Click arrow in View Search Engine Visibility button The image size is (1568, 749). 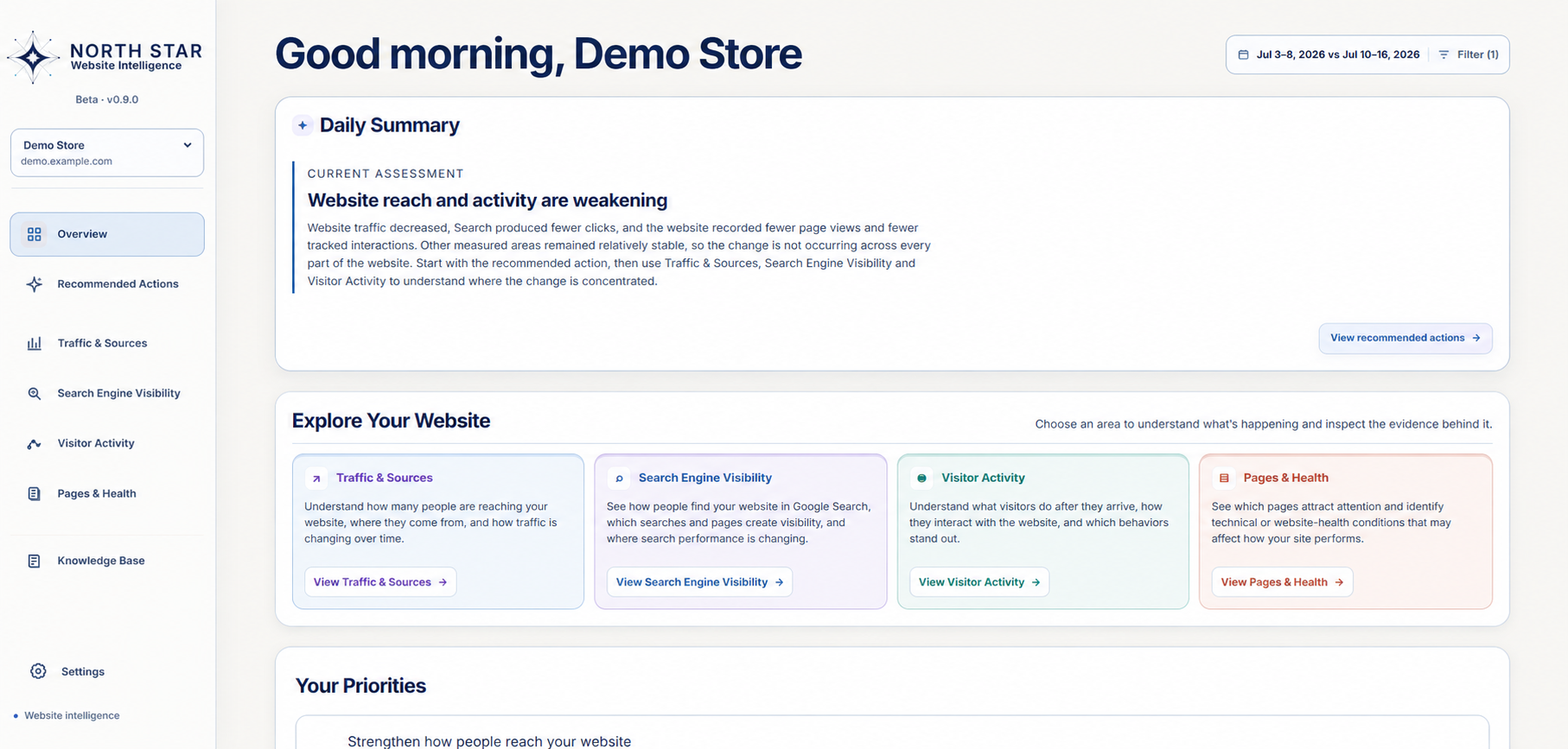coord(779,582)
